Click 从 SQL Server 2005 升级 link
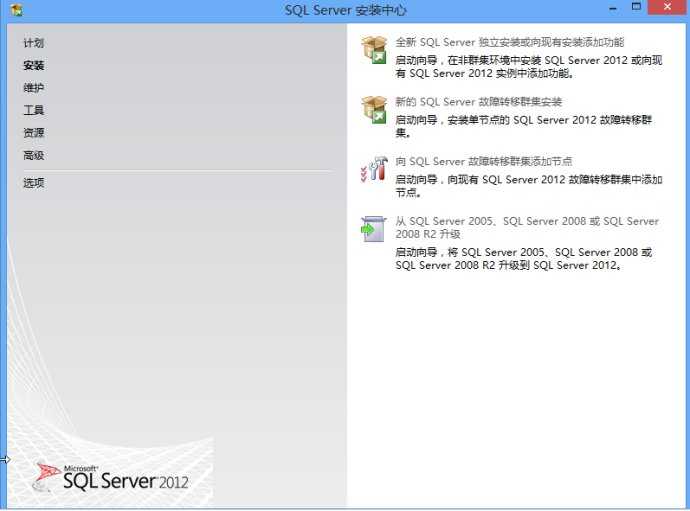690x511 pixels. click(x=527, y=228)
